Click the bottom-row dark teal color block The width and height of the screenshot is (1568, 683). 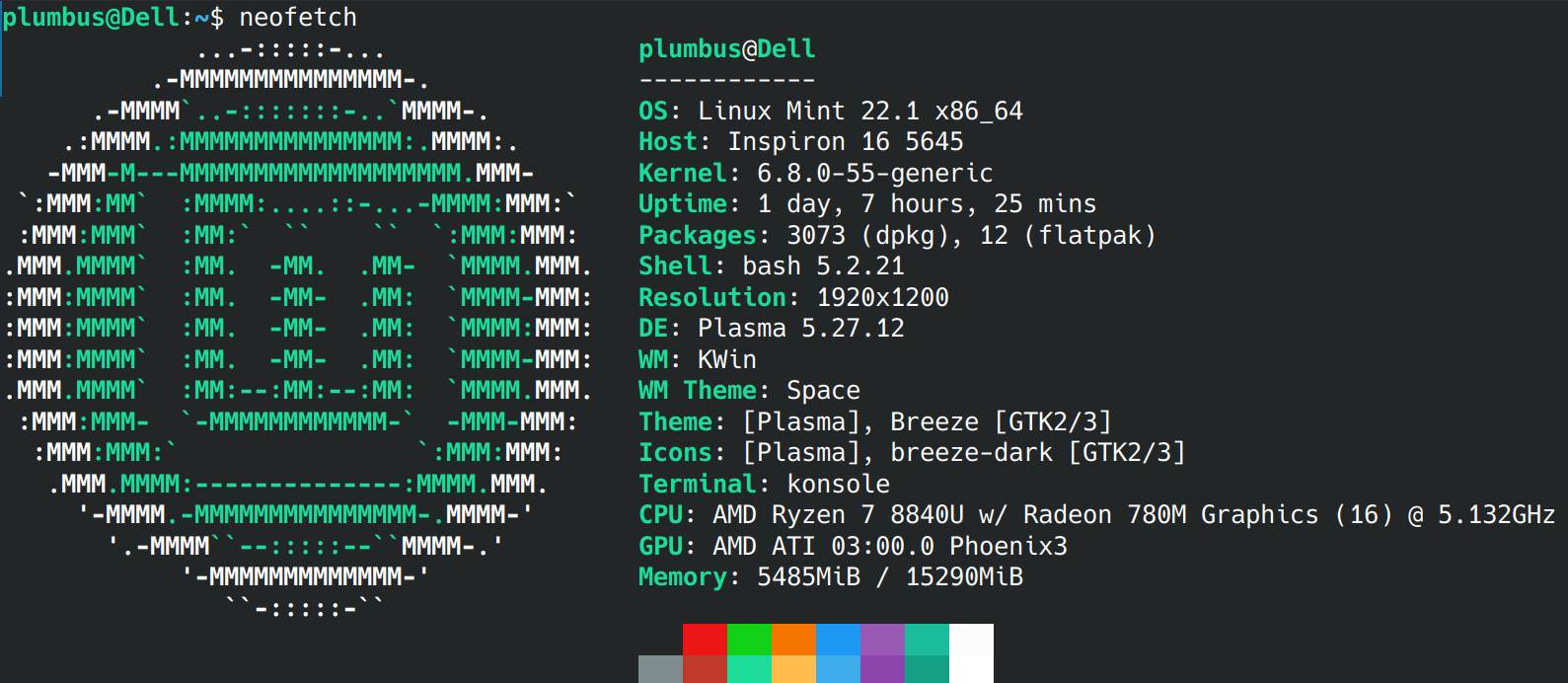click(927, 669)
